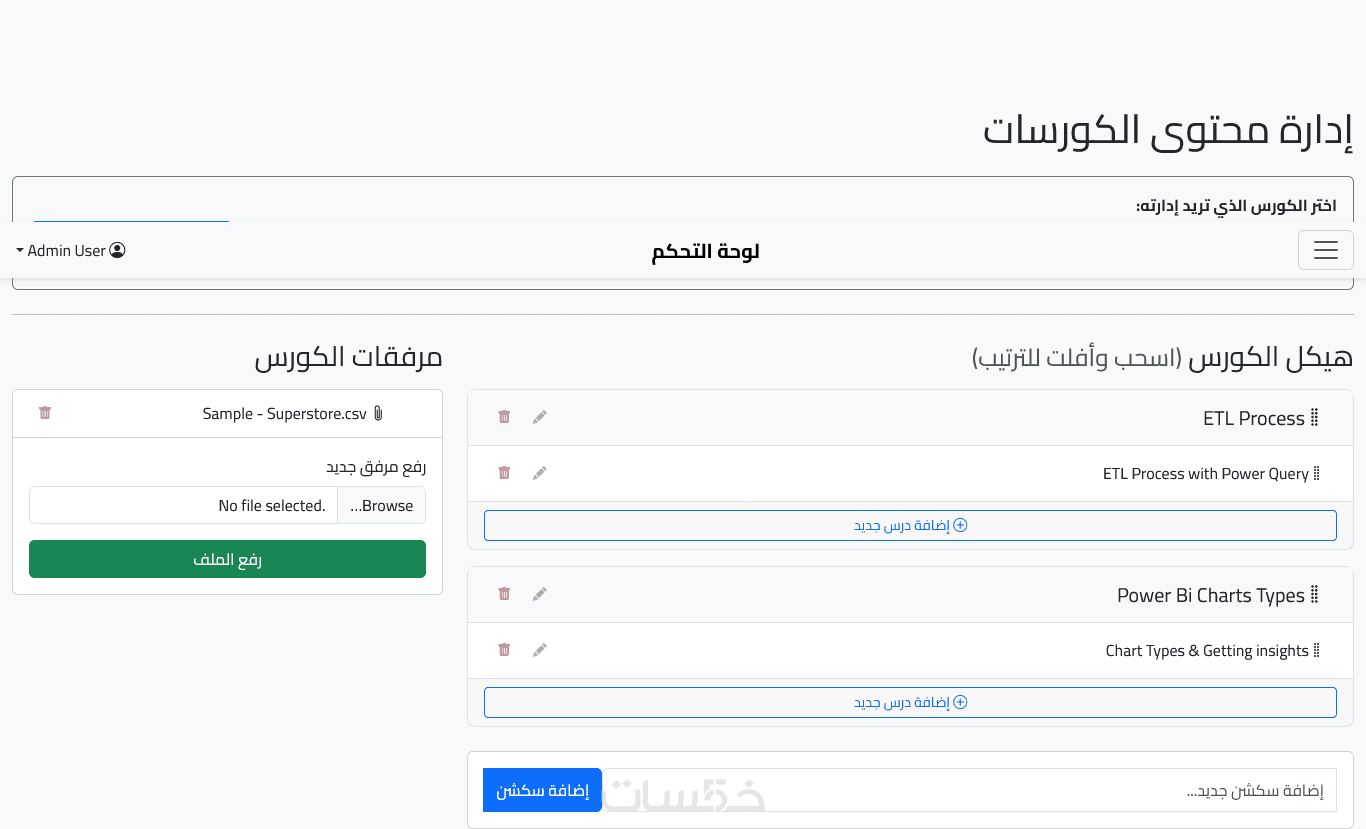Open the Sample - Superstore.csv attachment
This screenshot has height=829, width=1366.
[285, 414]
